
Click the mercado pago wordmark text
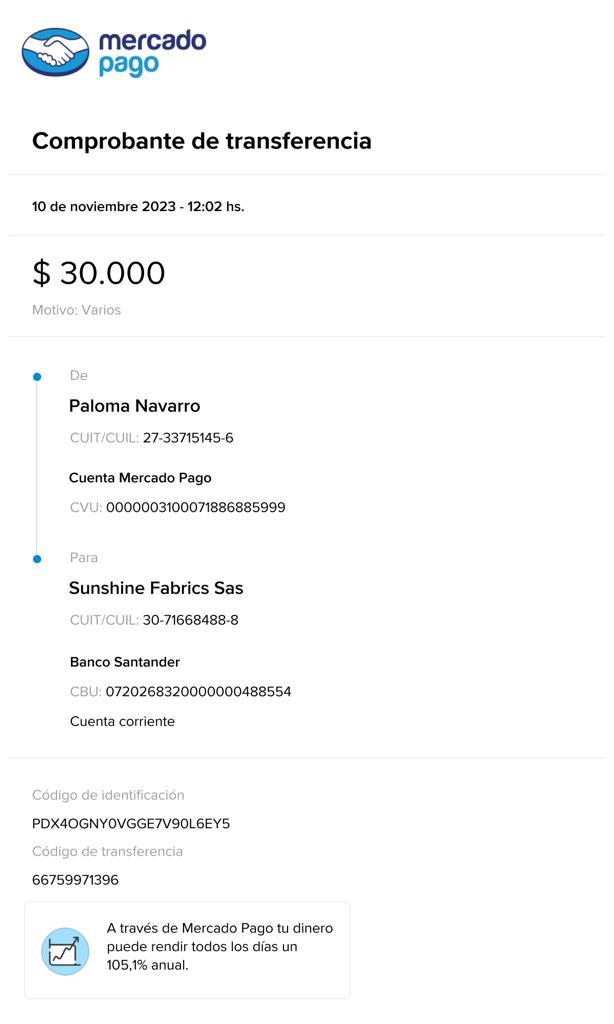pyautogui.click(x=151, y=52)
